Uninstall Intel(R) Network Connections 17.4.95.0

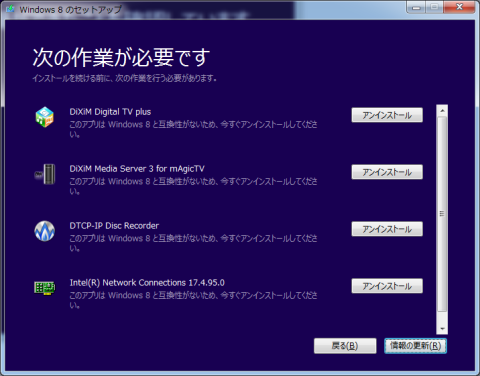pos(387,286)
